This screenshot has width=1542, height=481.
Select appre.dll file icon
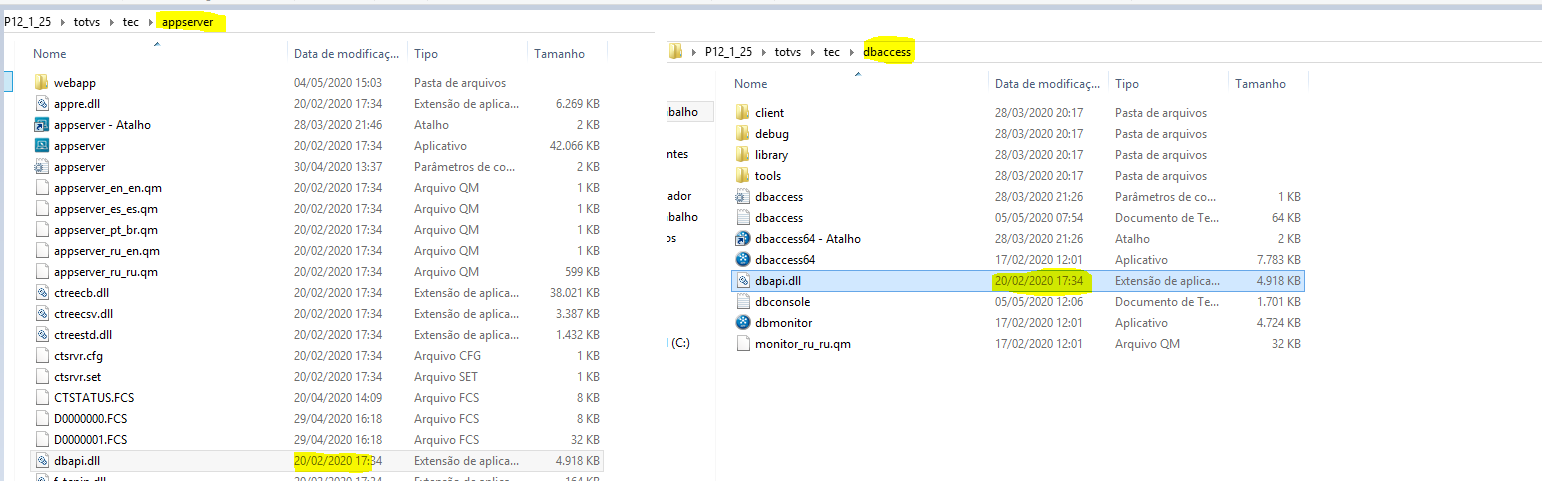point(42,104)
